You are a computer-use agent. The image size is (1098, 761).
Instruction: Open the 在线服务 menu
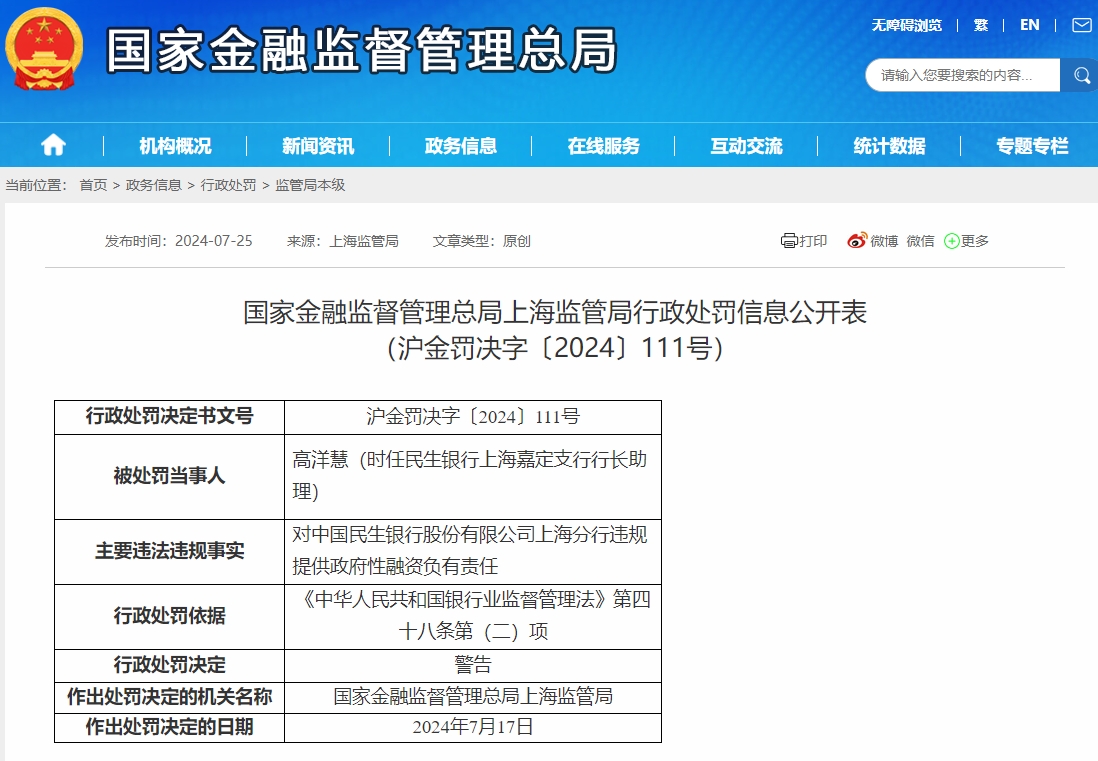[x=604, y=146]
